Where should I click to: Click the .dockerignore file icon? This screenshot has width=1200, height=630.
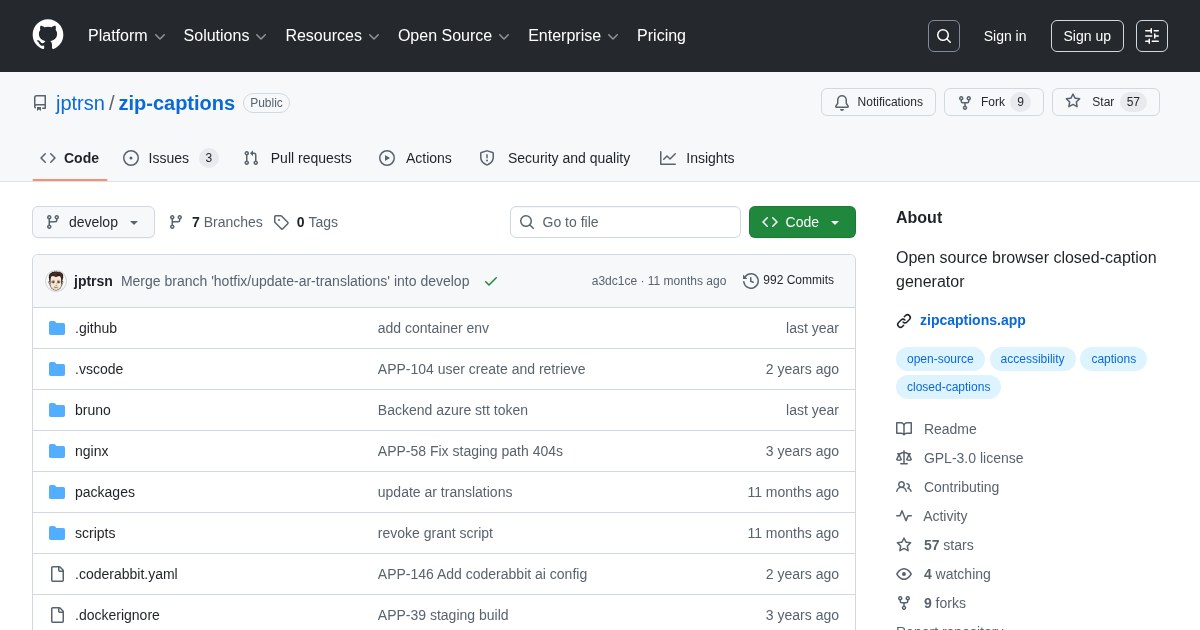[57, 615]
